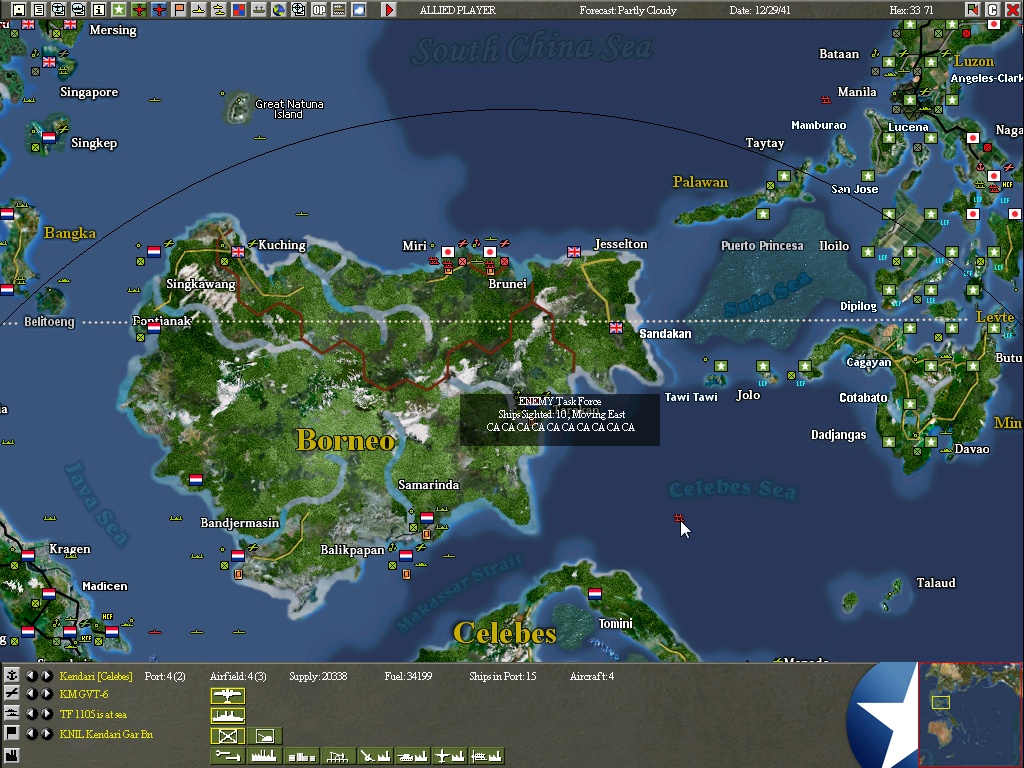Click left arrow beside TF 1105

point(31,714)
